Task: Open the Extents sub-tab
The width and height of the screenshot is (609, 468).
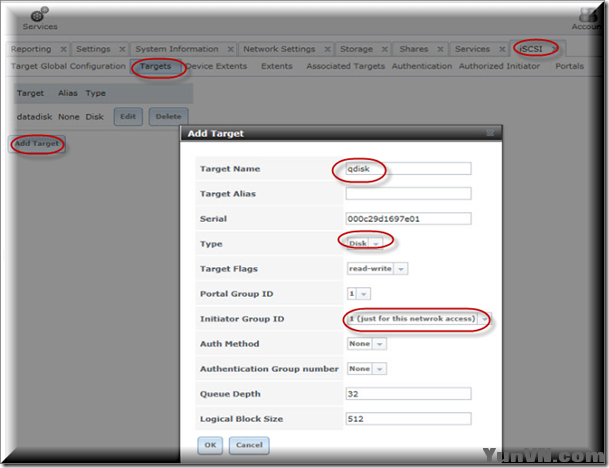Action: 277,66
